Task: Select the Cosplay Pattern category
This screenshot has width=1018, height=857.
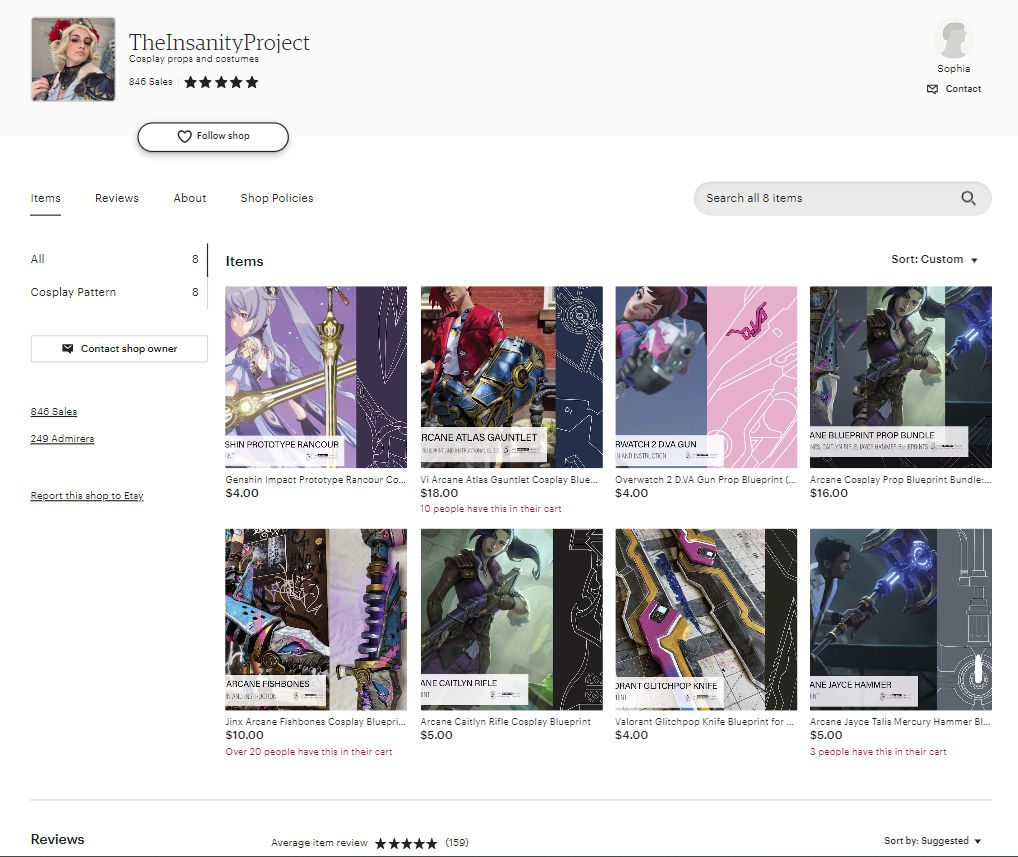Action: click(114, 292)
